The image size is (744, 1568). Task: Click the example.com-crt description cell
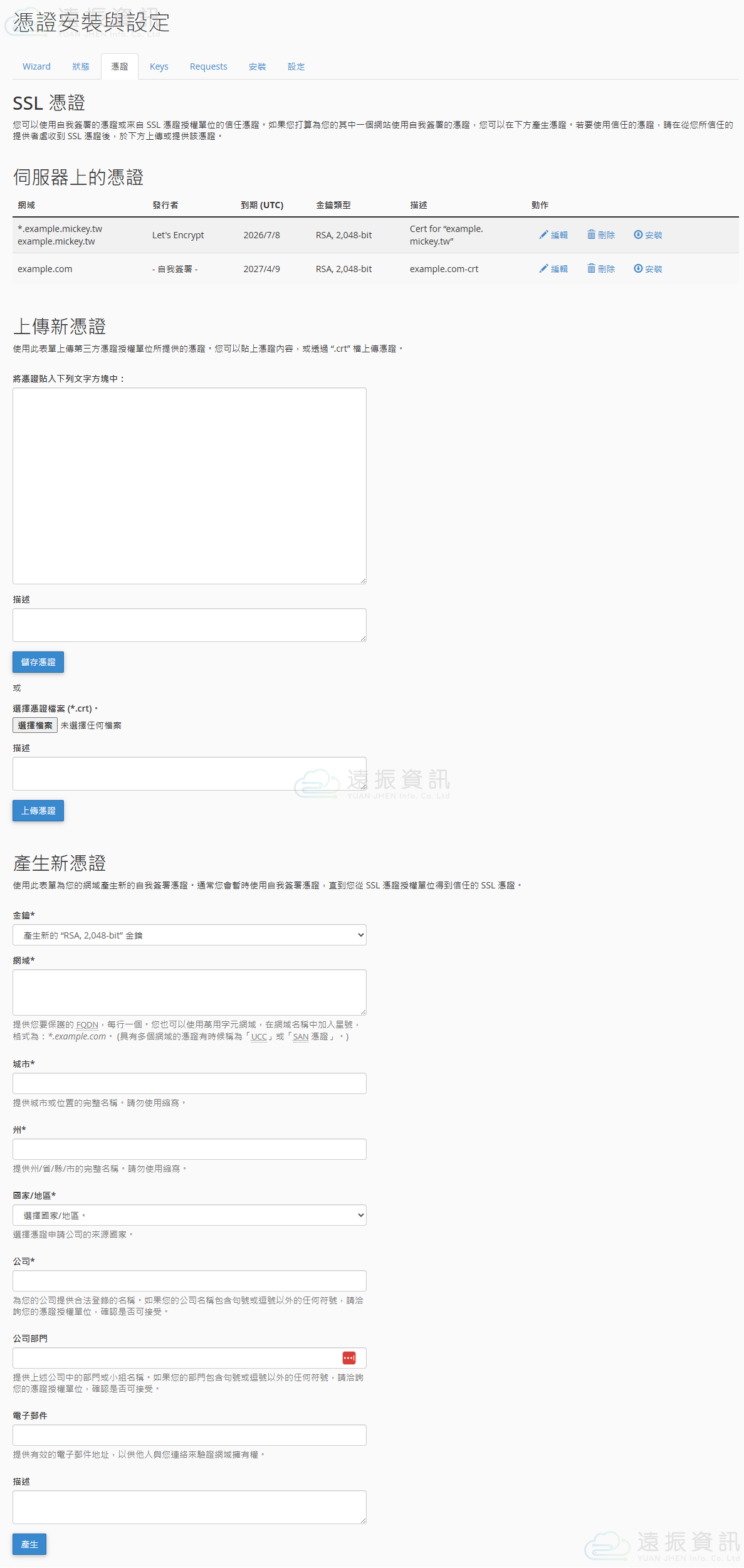click(x=444, y=269)
